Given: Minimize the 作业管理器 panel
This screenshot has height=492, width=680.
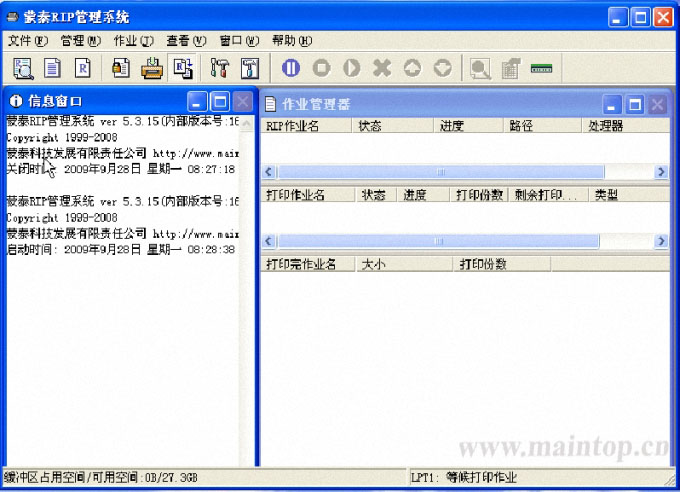Looking at the screenshot, I should (x=611, y=104).
